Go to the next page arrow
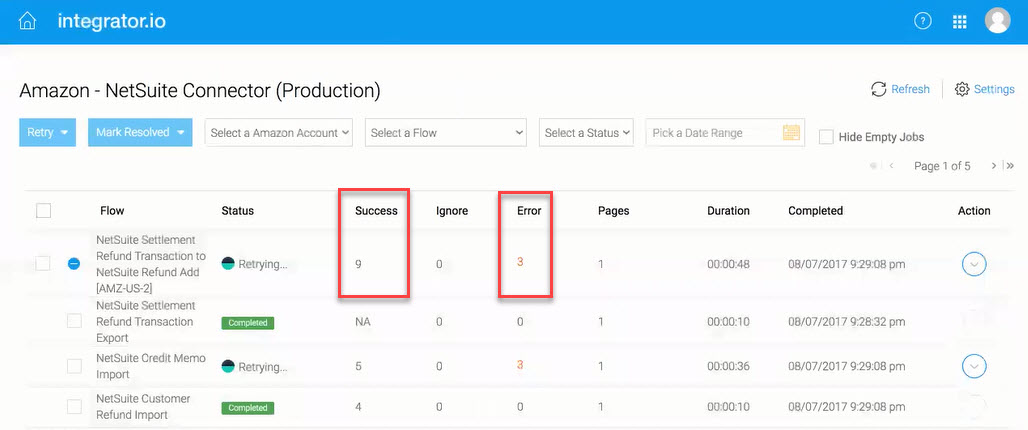The width and height of the screenshot is (1028, 430). [994, 166]
